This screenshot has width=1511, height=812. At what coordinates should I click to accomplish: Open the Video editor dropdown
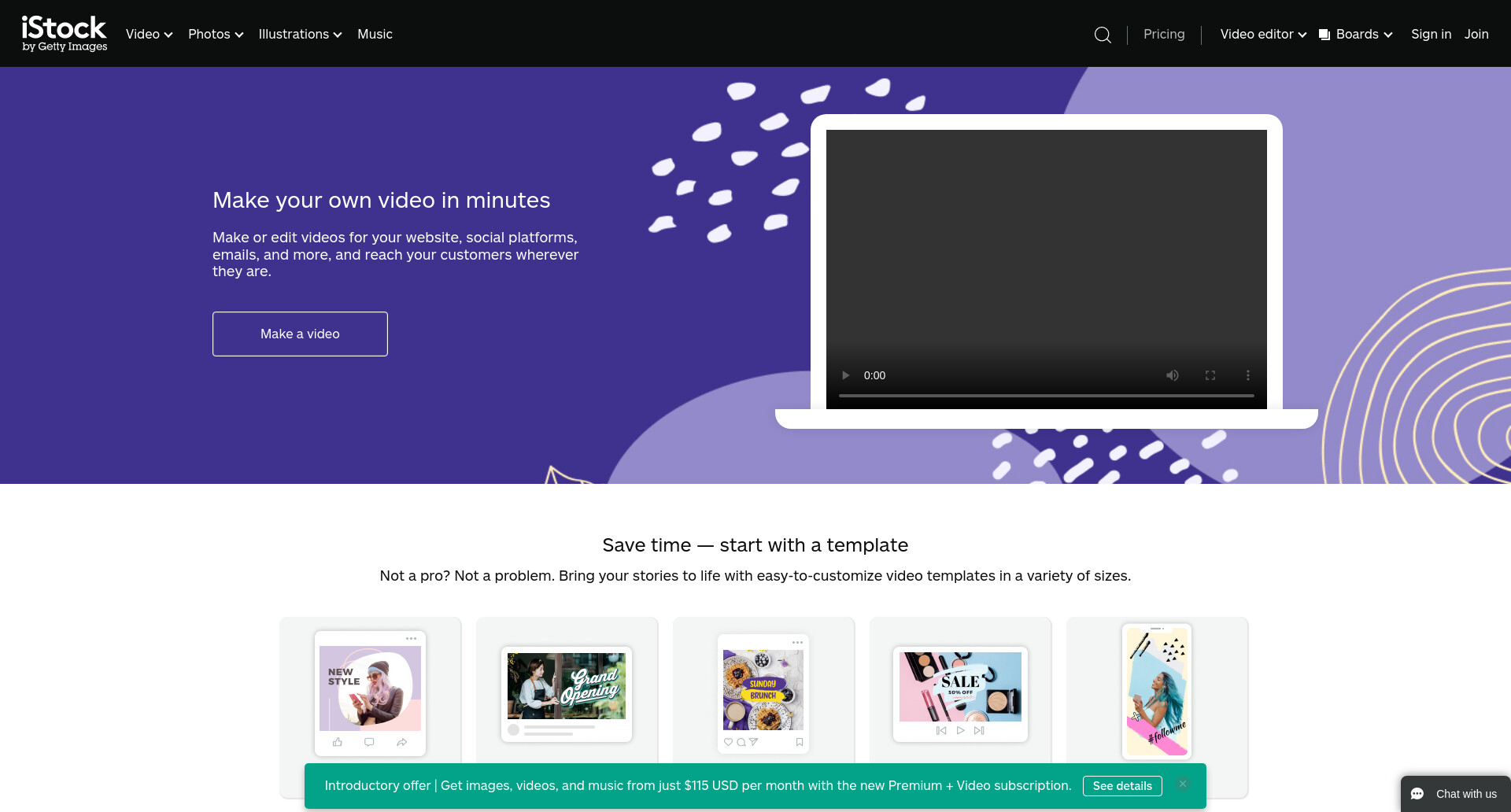(x=1263, y=34)
